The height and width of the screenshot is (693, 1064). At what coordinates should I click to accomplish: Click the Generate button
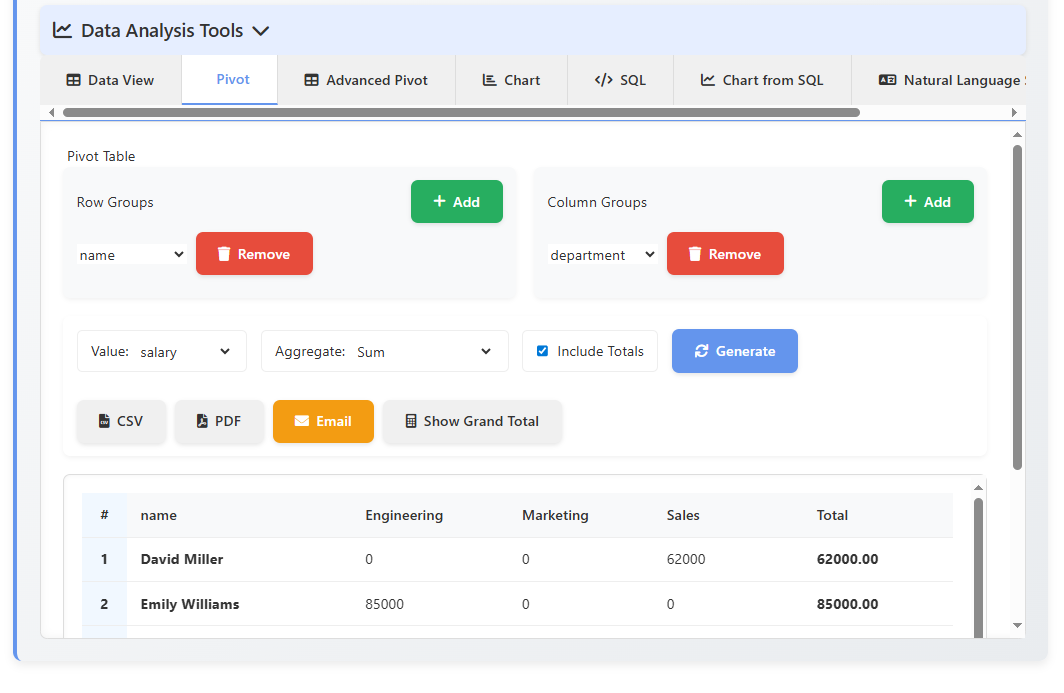point(735,350)
